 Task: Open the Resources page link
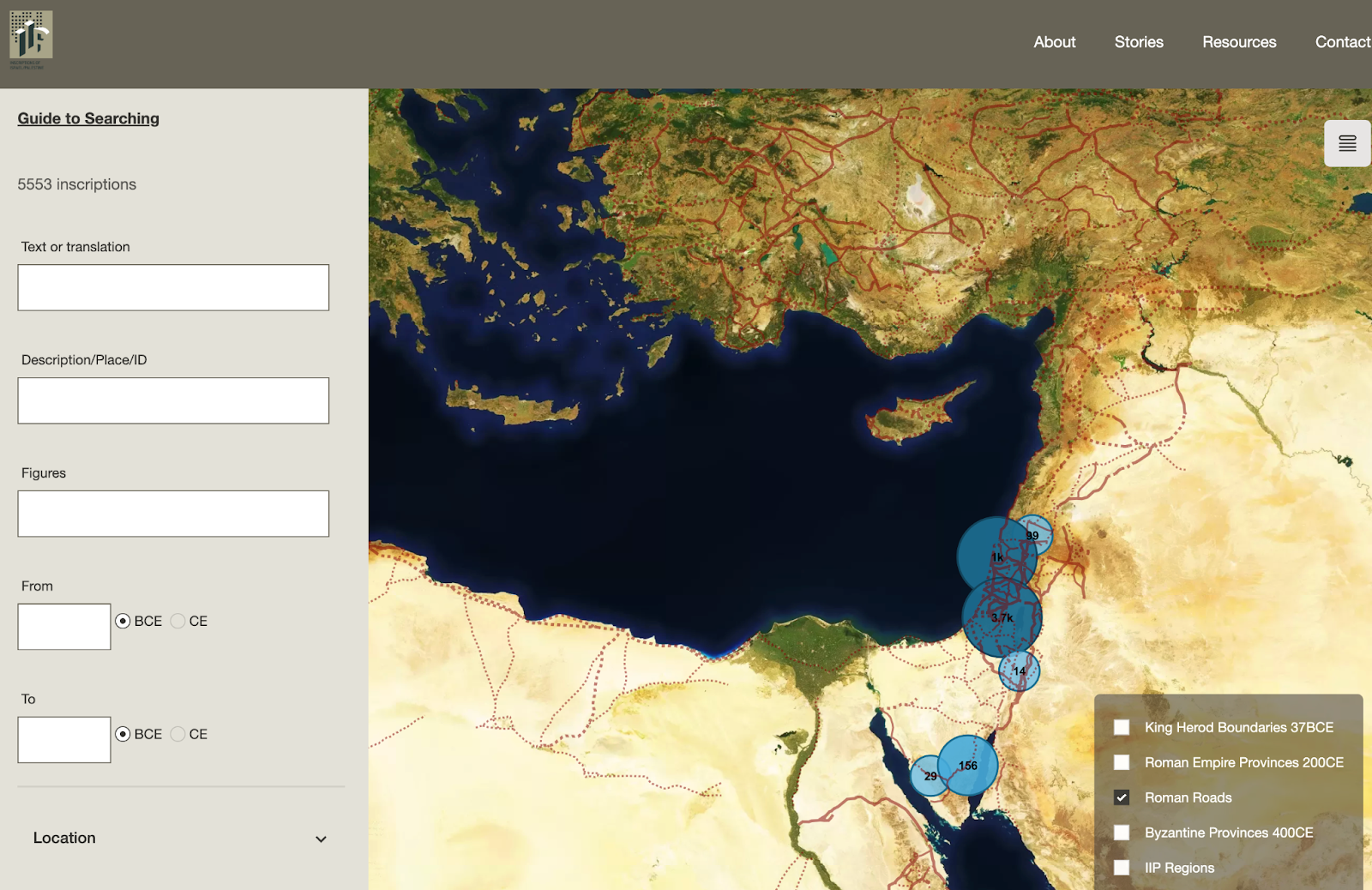coord(1238,42)
